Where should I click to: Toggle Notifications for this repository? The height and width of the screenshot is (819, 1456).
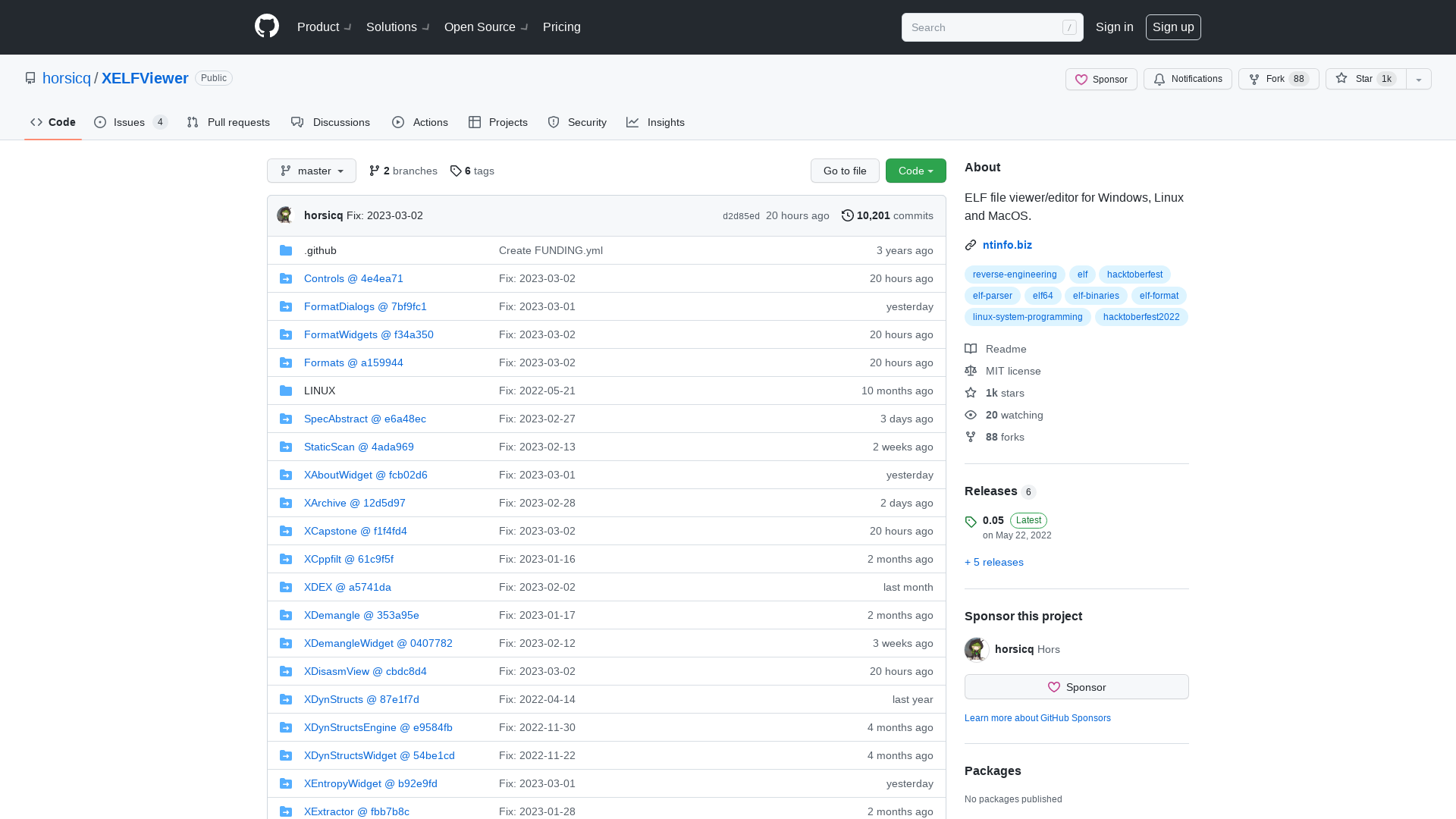point(1188,79)
